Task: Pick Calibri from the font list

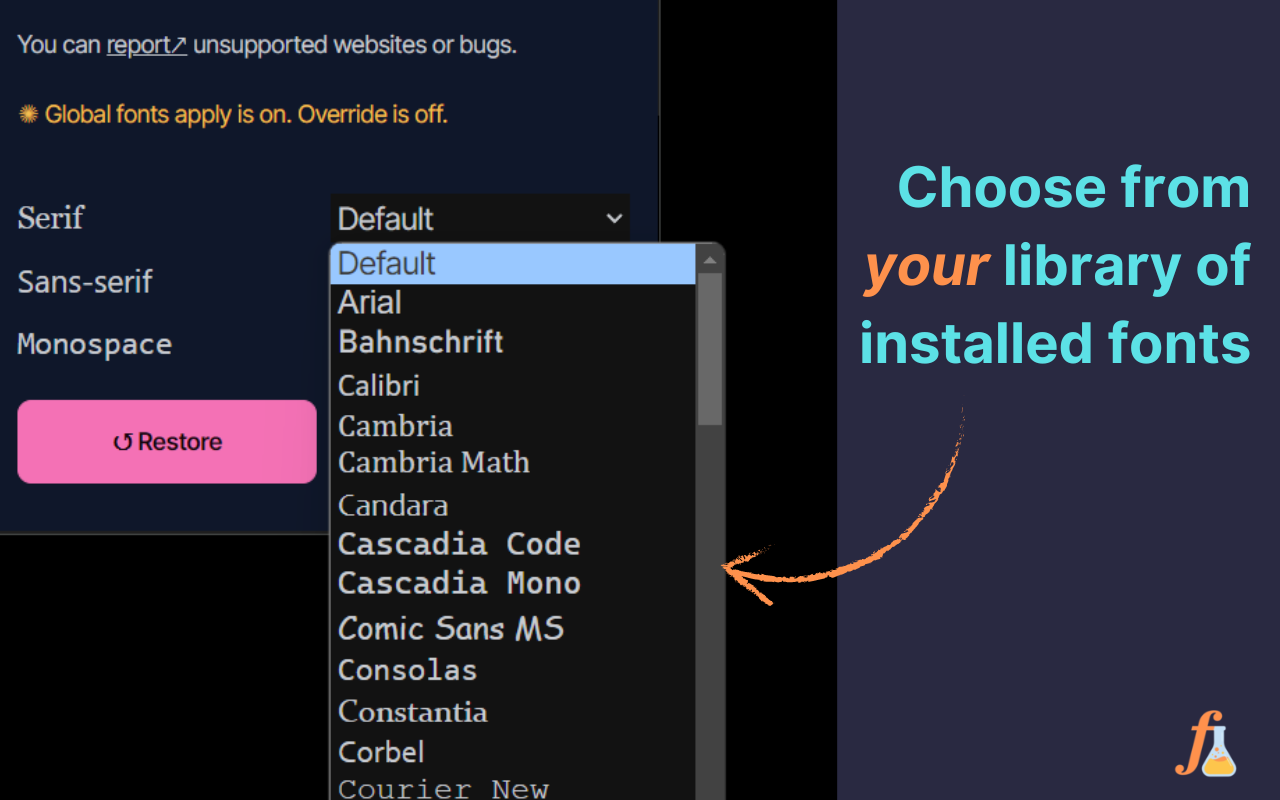Action: (x=513, y=385)
